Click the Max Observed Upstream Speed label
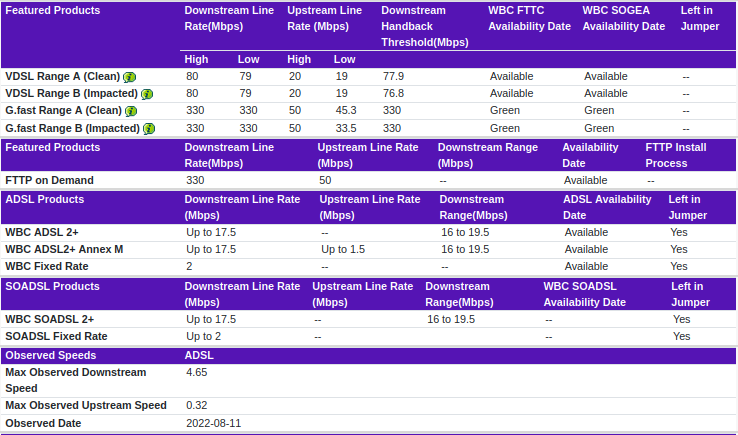Image resolution: width=738 pixels, height=435 pixels. 86,405
